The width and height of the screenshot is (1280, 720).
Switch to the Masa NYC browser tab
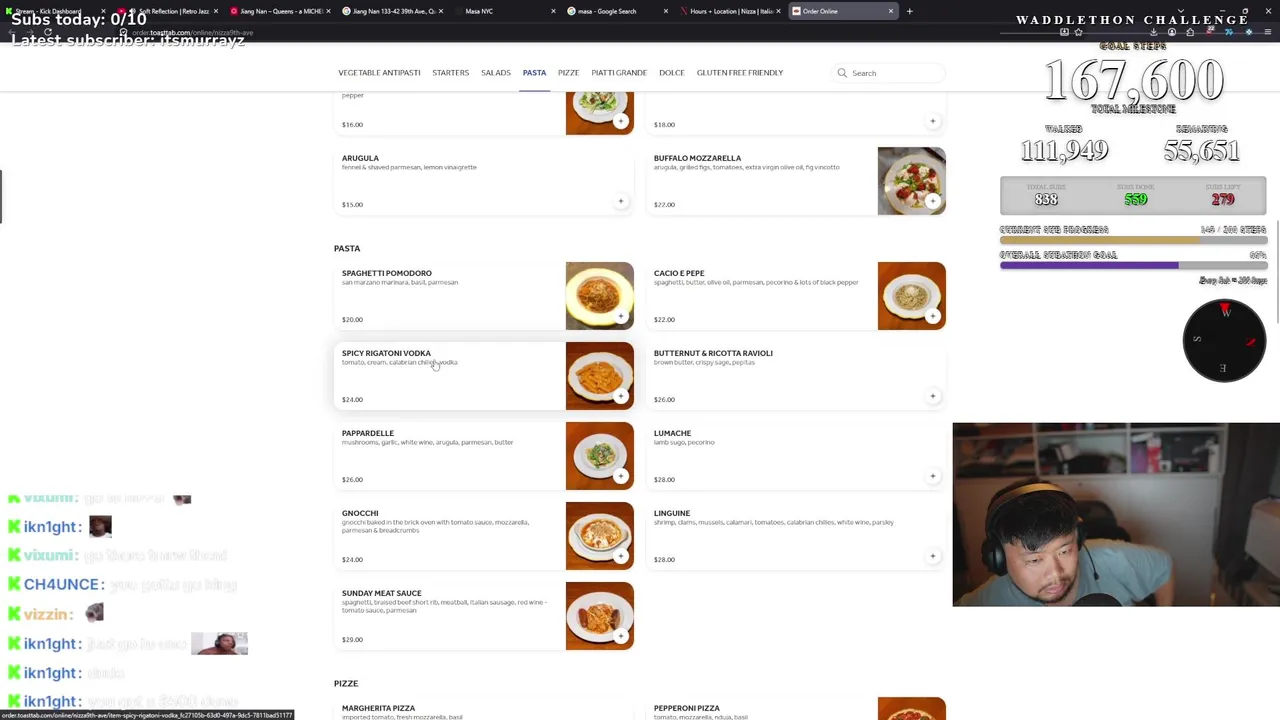click(504, 11)
